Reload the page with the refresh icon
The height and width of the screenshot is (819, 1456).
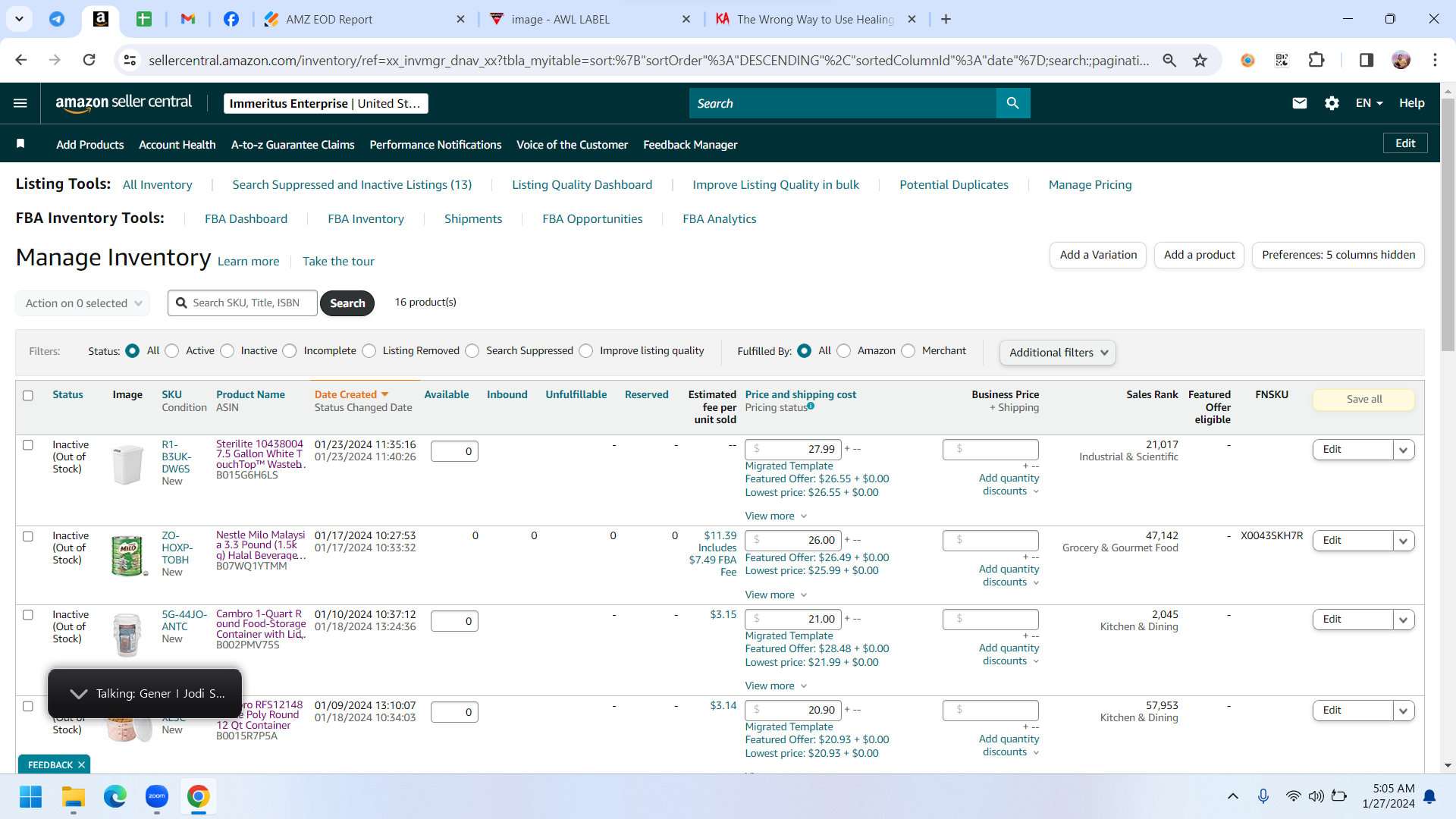(x=89, y=60)
